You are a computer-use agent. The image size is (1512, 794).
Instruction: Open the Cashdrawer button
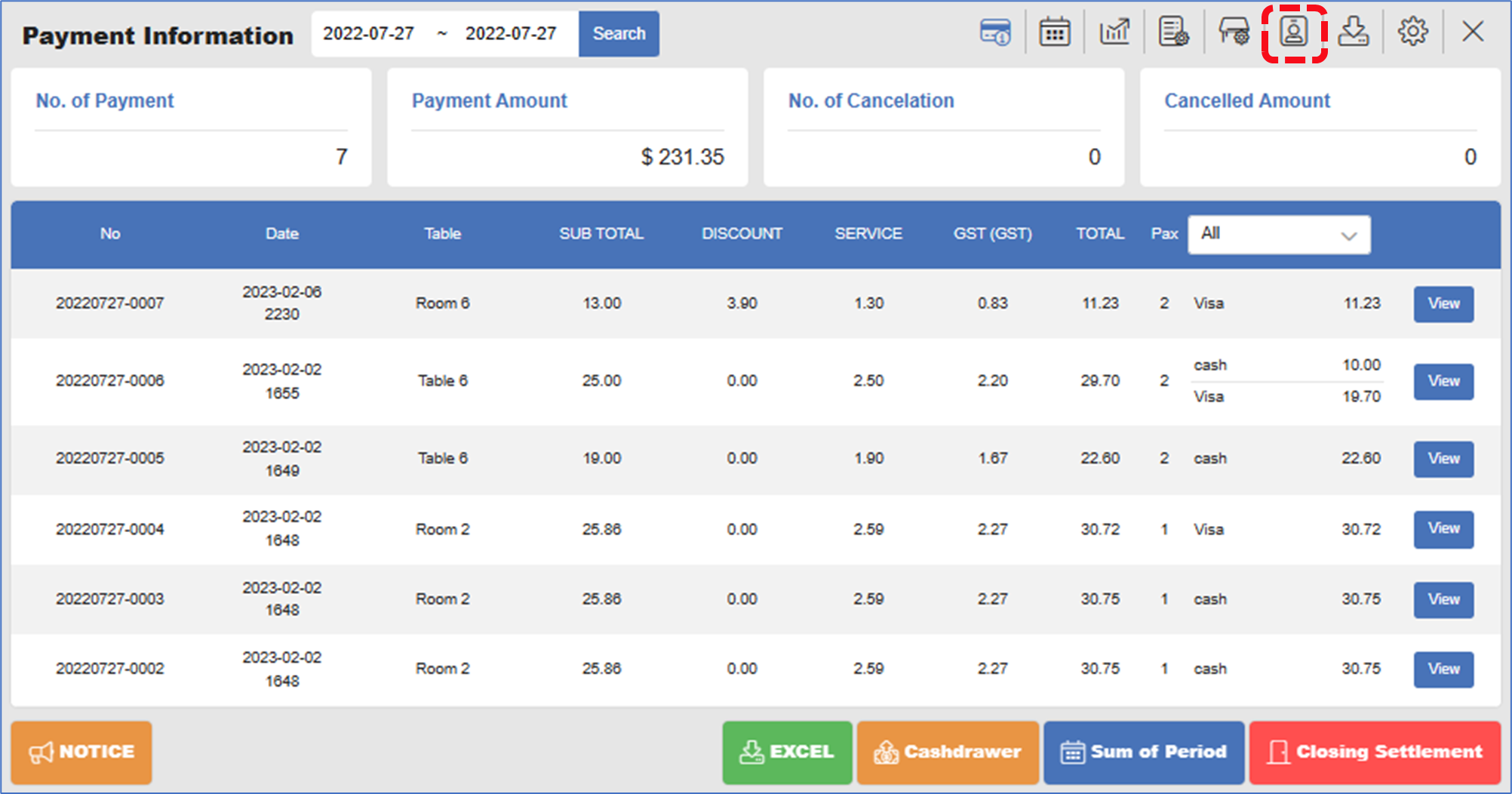coord(947,752)
